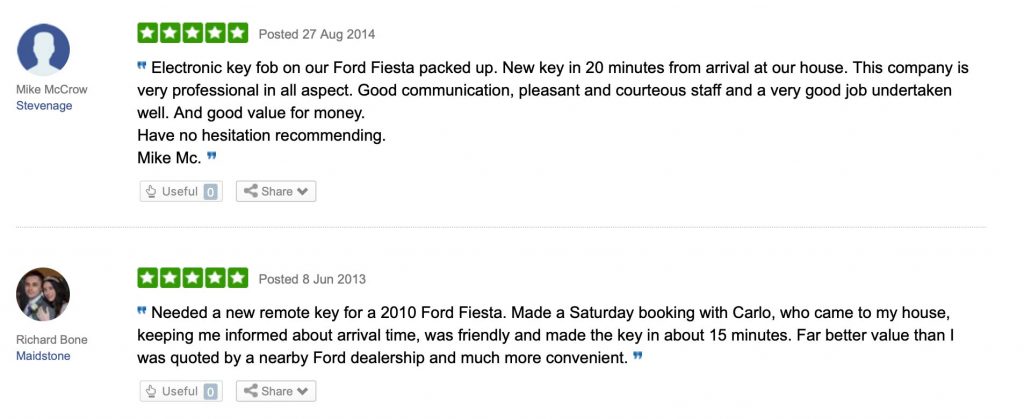Open Share dropdown on Richard Bone's review

point(276,391)
